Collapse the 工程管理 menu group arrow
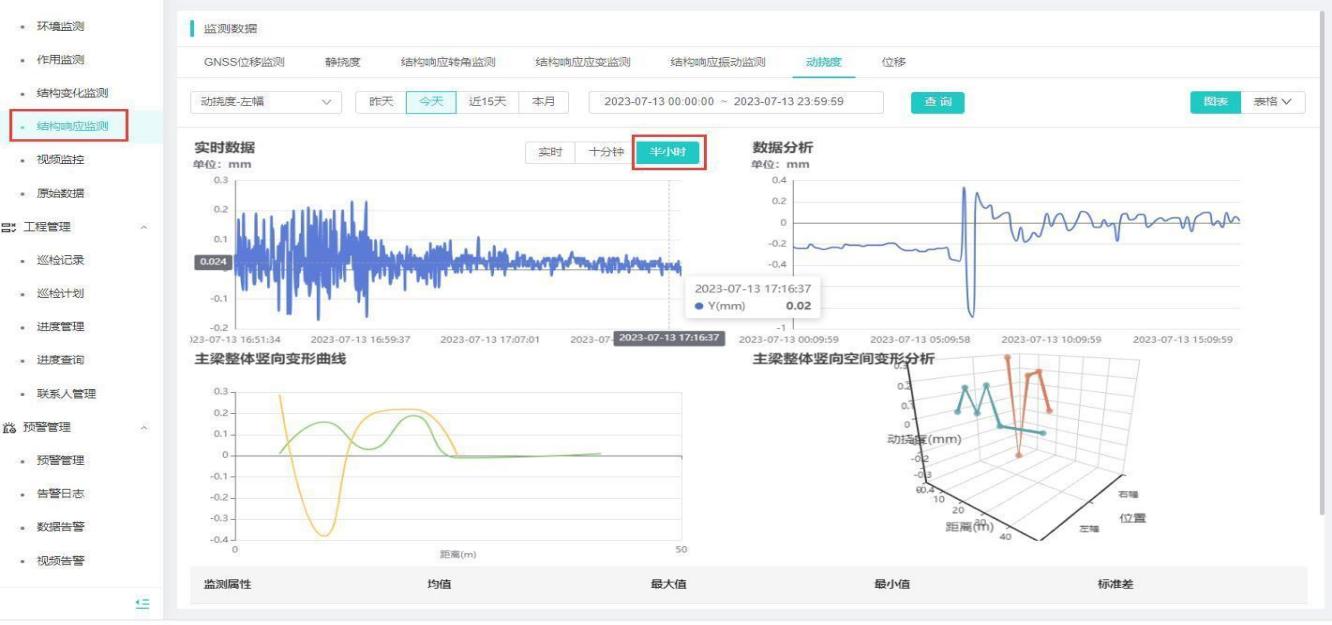 [144, 227]
